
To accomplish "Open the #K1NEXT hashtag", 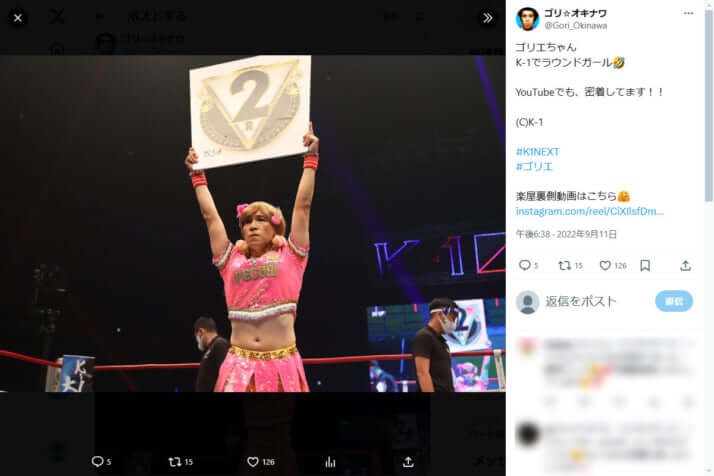I will point(537,152).
